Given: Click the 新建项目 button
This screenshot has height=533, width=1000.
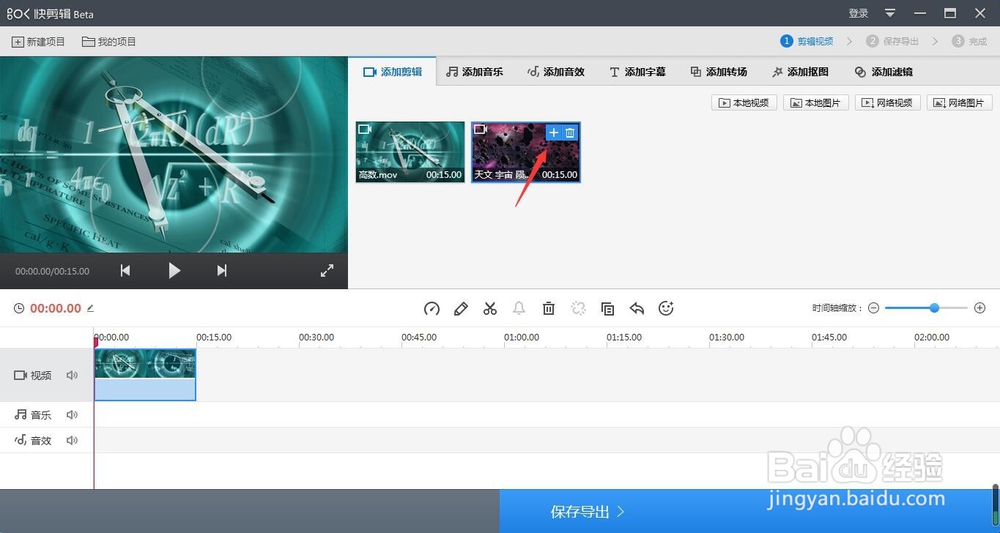Looking at the screenshot, I should 38,41.
